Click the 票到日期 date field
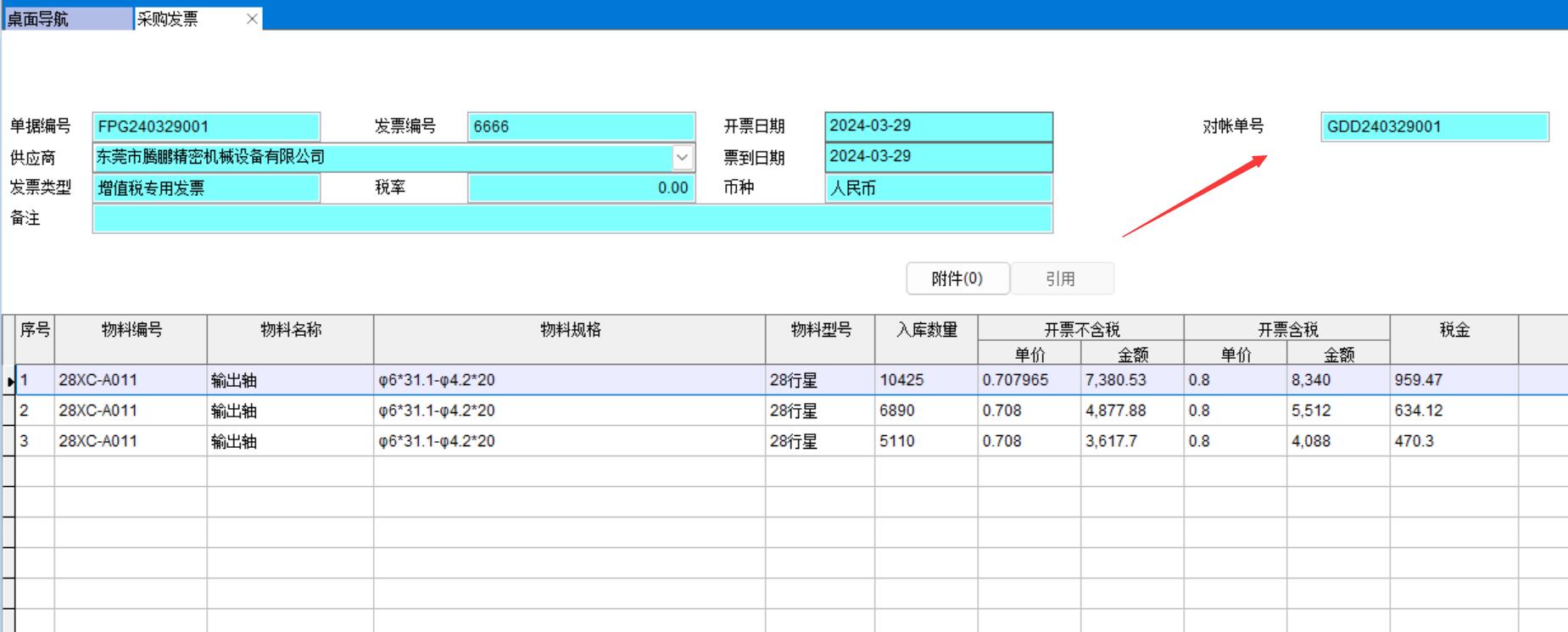1568x632 pixels. 938,157
